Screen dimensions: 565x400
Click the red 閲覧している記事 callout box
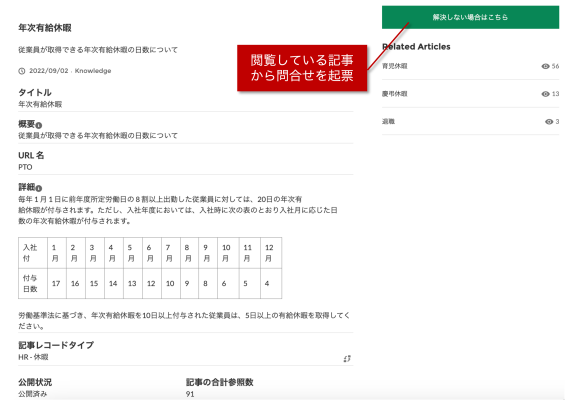302,68
